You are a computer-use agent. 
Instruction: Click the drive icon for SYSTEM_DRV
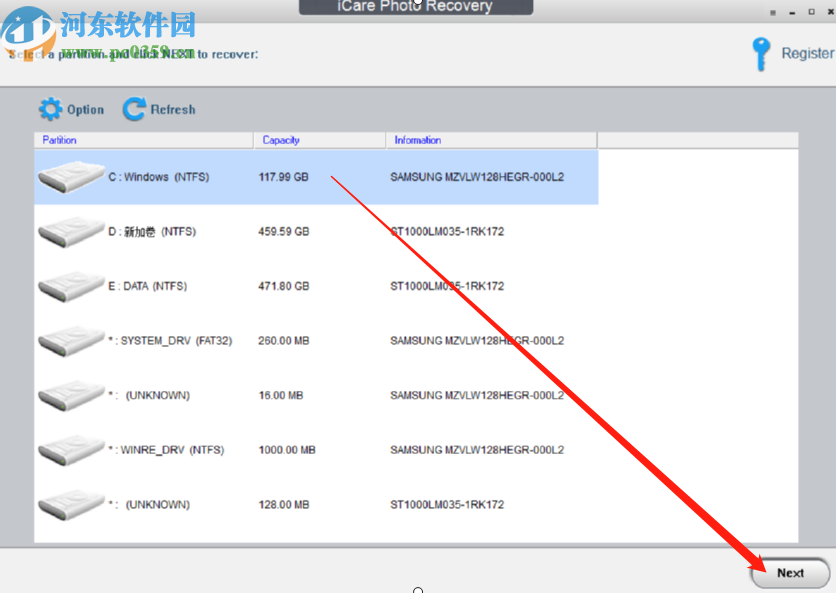click(71, 341)
